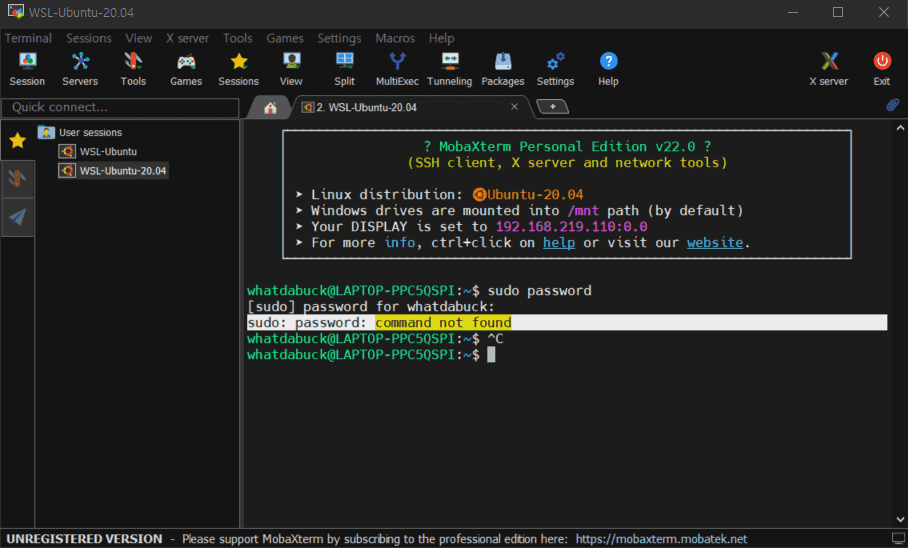Screen dimensions: 908x548
Task: Click the highlighted command not found text
Action: 443,322
